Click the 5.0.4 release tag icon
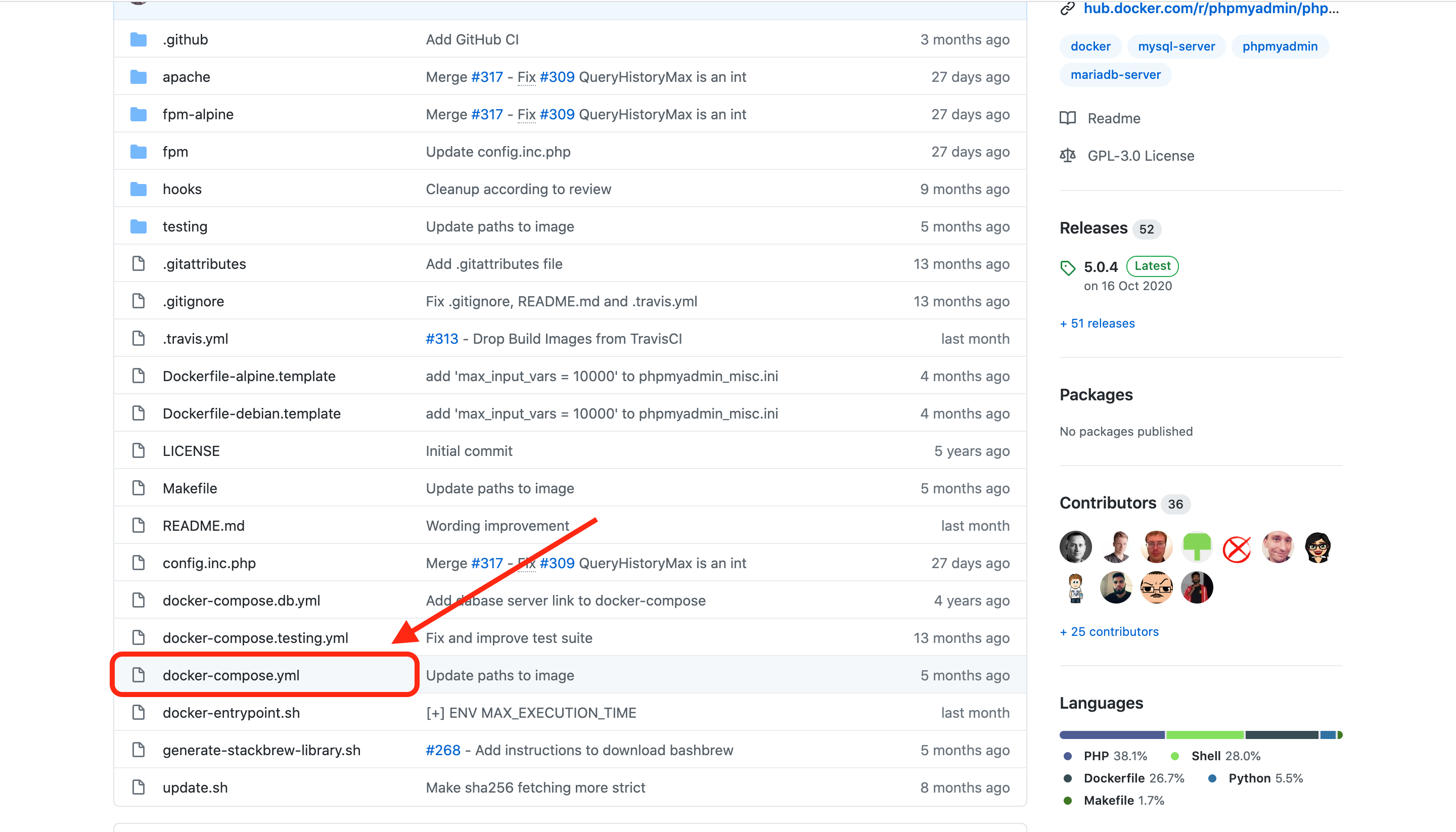The image size is (1456, 832). point(1067,267)
